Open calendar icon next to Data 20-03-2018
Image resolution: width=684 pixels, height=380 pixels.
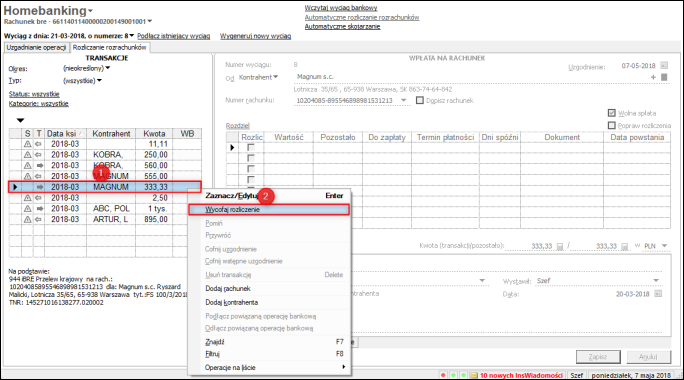(x=658, y=294)
